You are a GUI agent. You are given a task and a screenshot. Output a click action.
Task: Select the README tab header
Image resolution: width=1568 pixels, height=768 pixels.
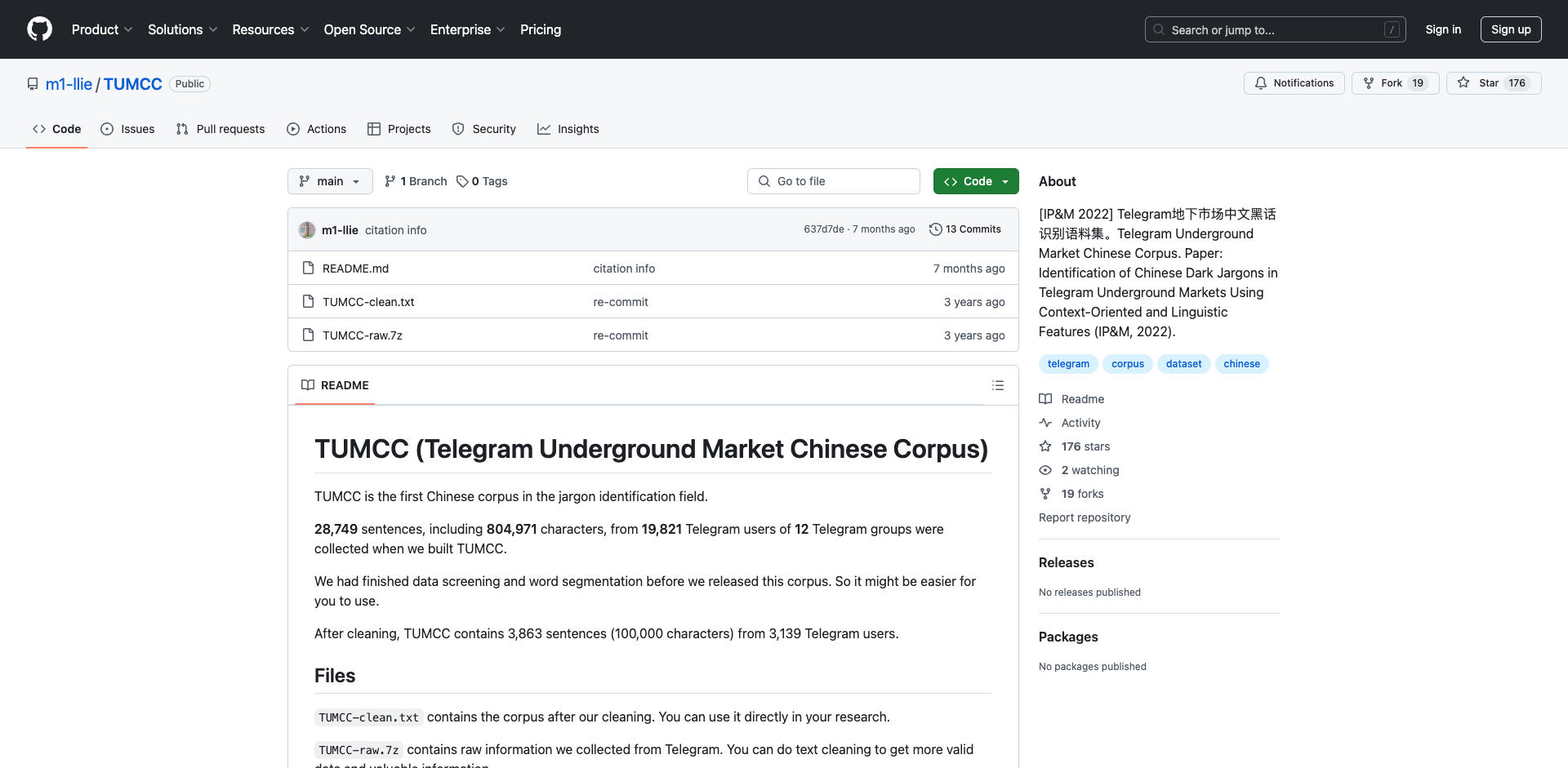coord(335,385)
